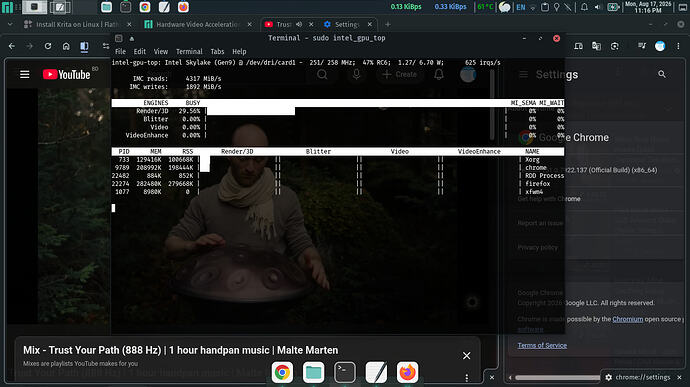The width and height of the screenshot is (690, 387).
Task: Switch to Hardware Video Acceleration tab
Action: 198,25
